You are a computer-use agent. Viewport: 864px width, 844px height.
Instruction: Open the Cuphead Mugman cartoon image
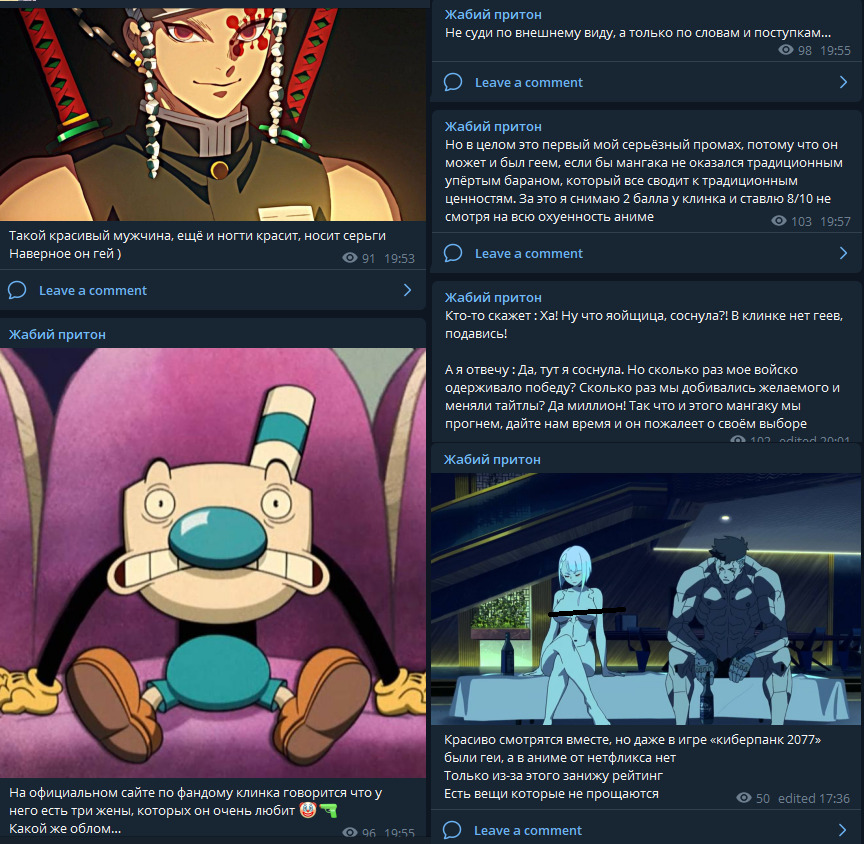click(x=213, y=562)
